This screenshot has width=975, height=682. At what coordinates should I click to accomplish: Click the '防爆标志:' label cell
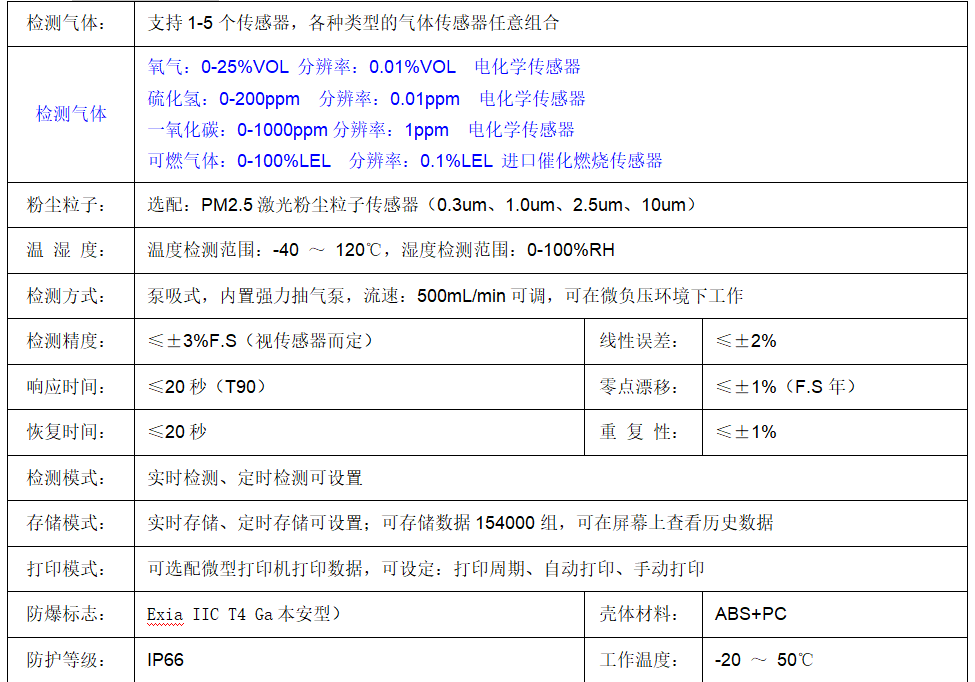(x=71, y=614)
